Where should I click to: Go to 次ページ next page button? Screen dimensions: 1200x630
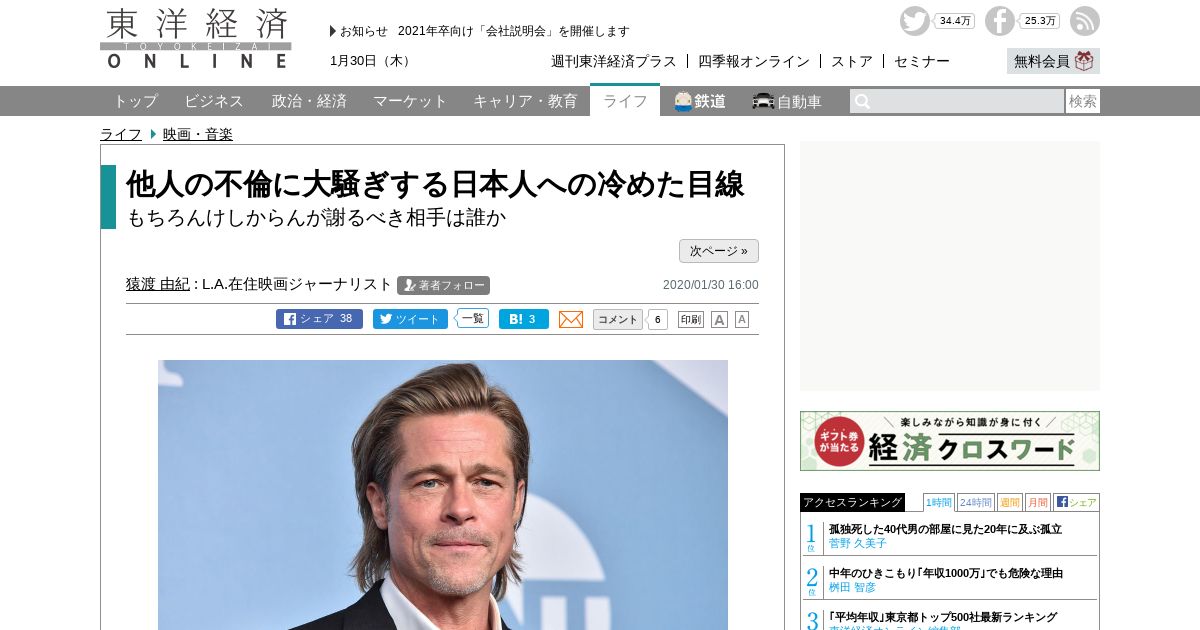pyautogui.click(x=719, y=251)
